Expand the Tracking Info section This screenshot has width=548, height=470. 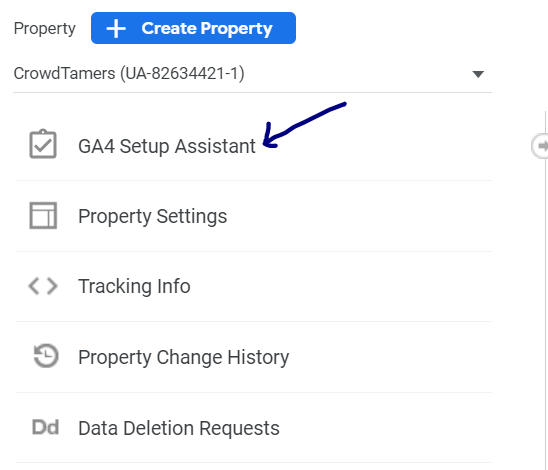tap(254, 287)
